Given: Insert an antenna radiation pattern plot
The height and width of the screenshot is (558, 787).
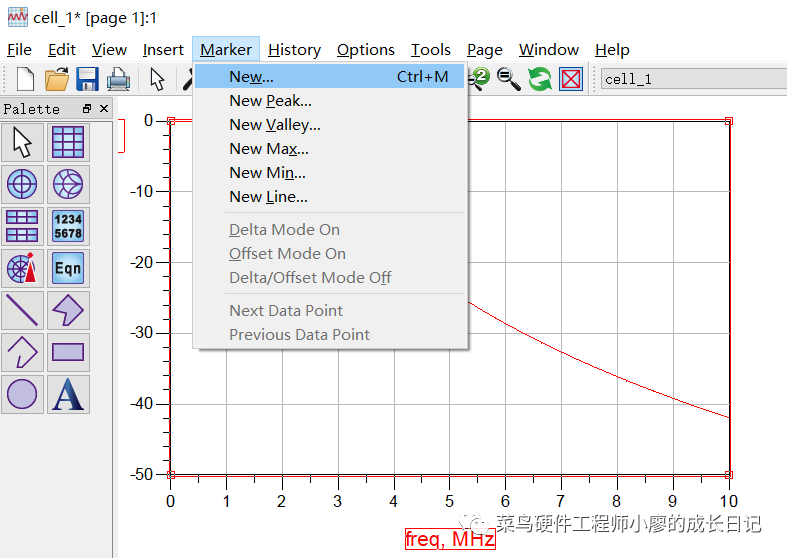Looking at the screenshot, I should pyautogui.click(x=22, y=268).
